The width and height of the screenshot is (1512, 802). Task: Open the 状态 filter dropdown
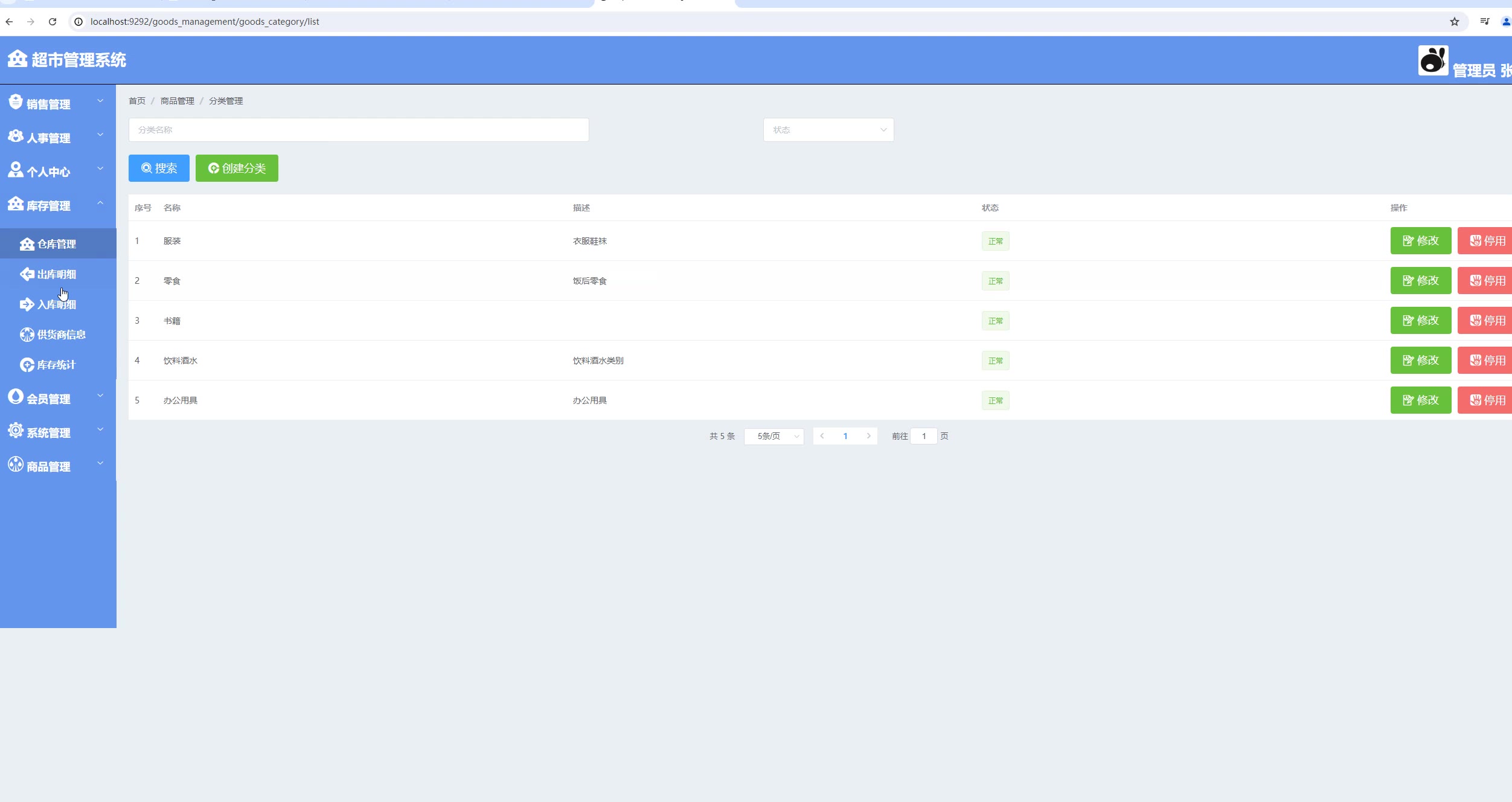pos(828,130)
